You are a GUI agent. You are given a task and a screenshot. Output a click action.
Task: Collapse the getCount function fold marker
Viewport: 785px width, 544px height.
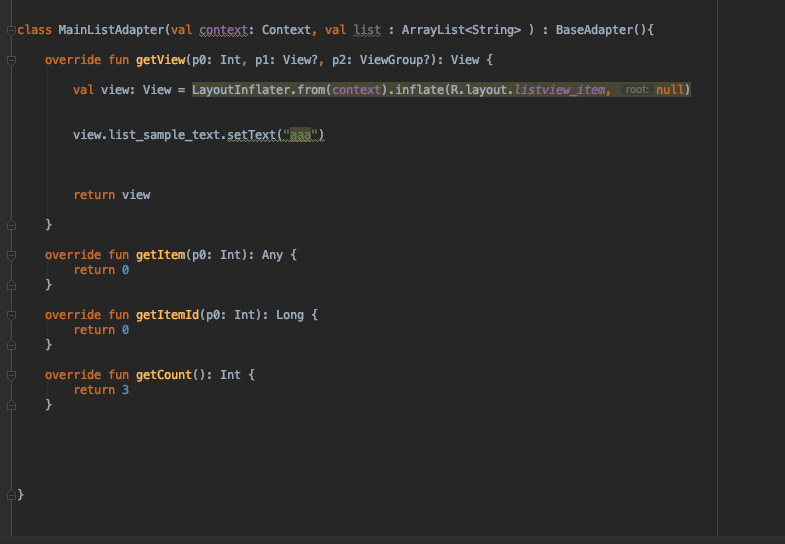(11, 375)
